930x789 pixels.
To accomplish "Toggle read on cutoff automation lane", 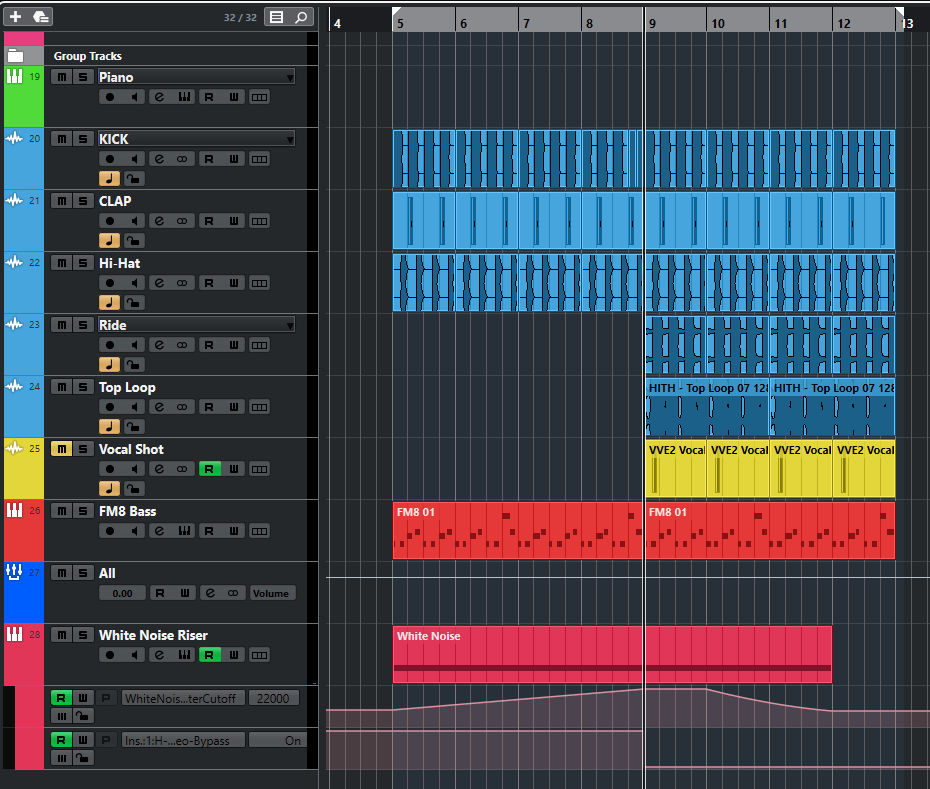I will [x=61, y=698].
